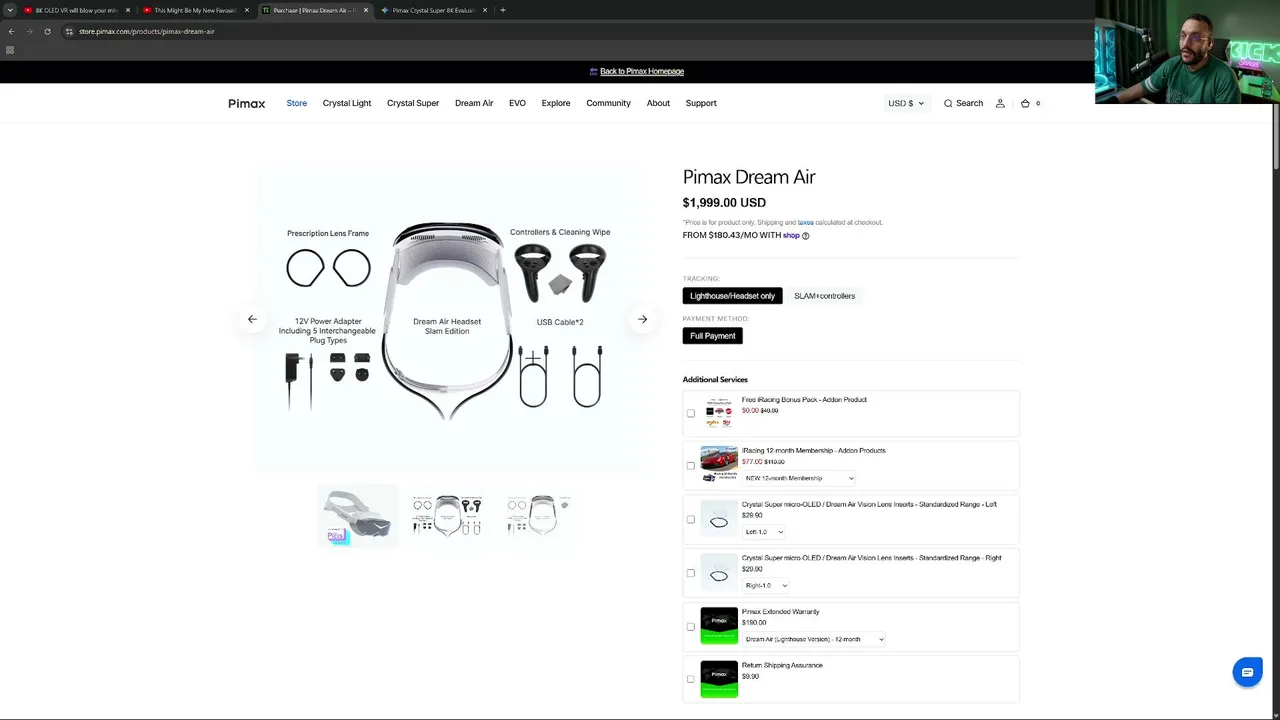This screenshot has width=1280, height=720.
Task: Select the first gallery thumbnail of the headset
Action: [x=357, y=516]
